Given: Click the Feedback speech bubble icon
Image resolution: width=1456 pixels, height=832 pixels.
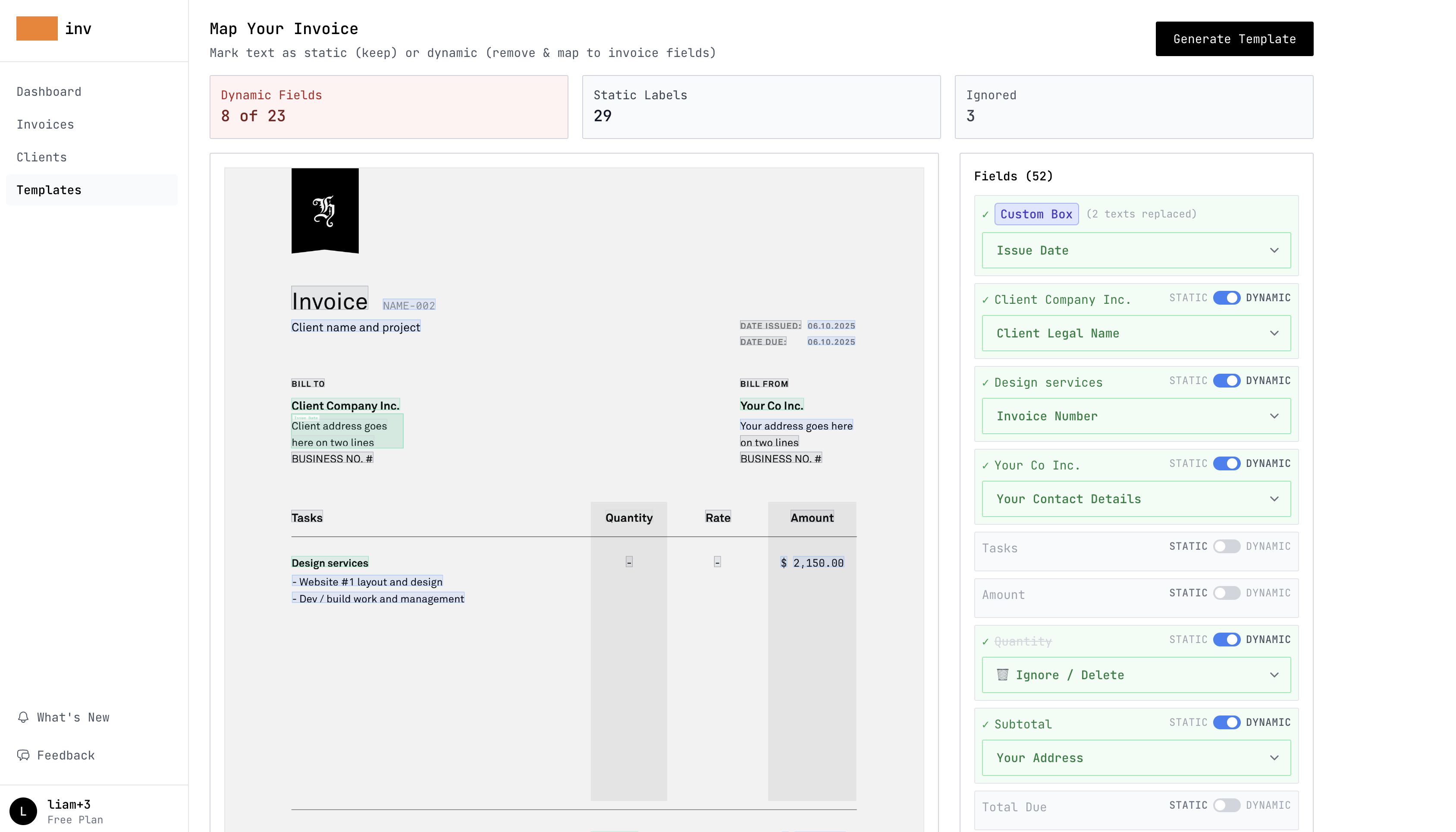Looking at the screenshot, I should 23,755.
